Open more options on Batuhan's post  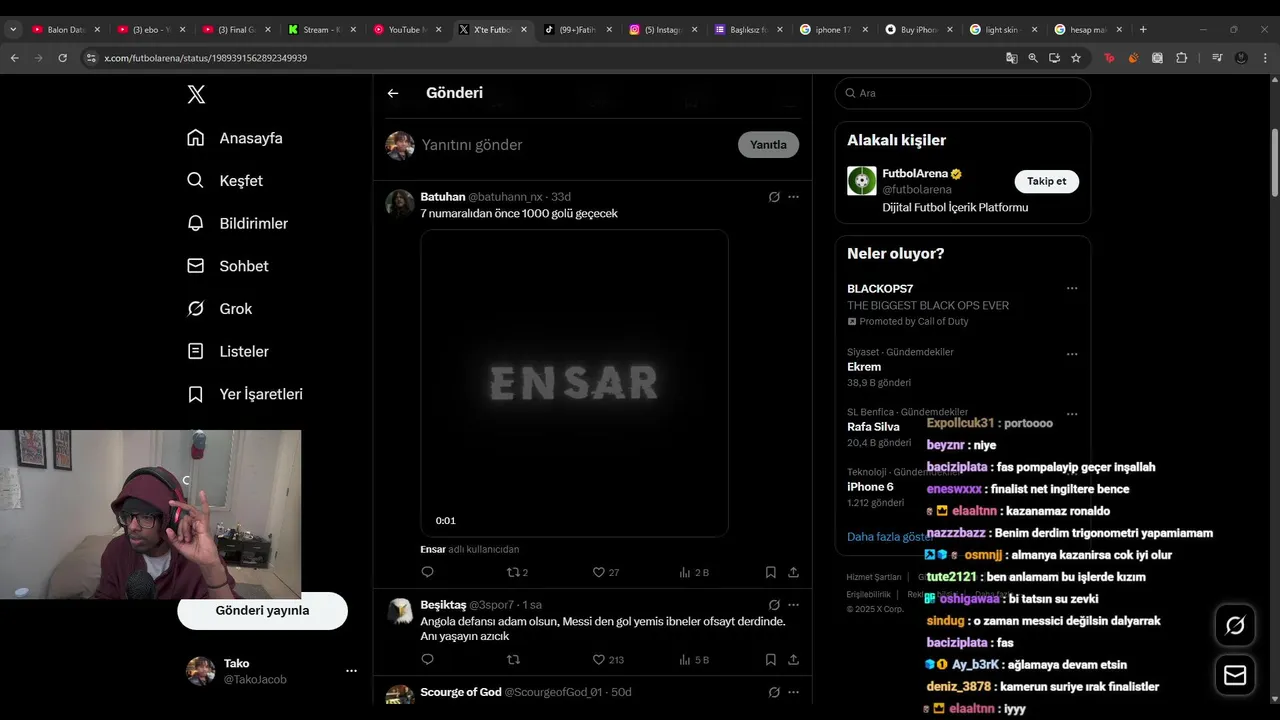[x=793, y=197]
